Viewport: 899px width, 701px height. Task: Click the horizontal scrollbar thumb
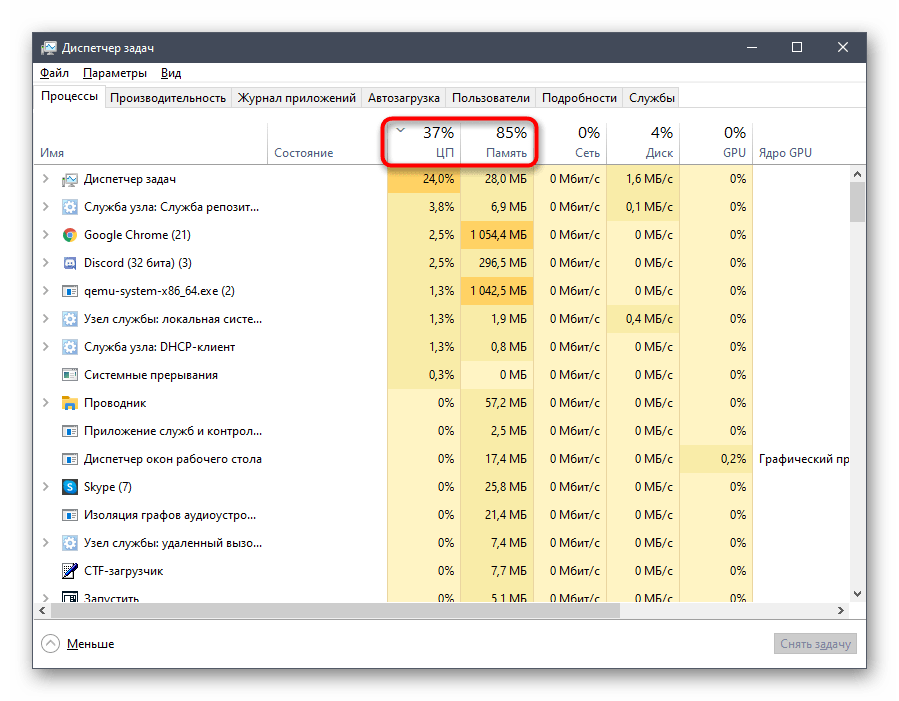[330, 610]
